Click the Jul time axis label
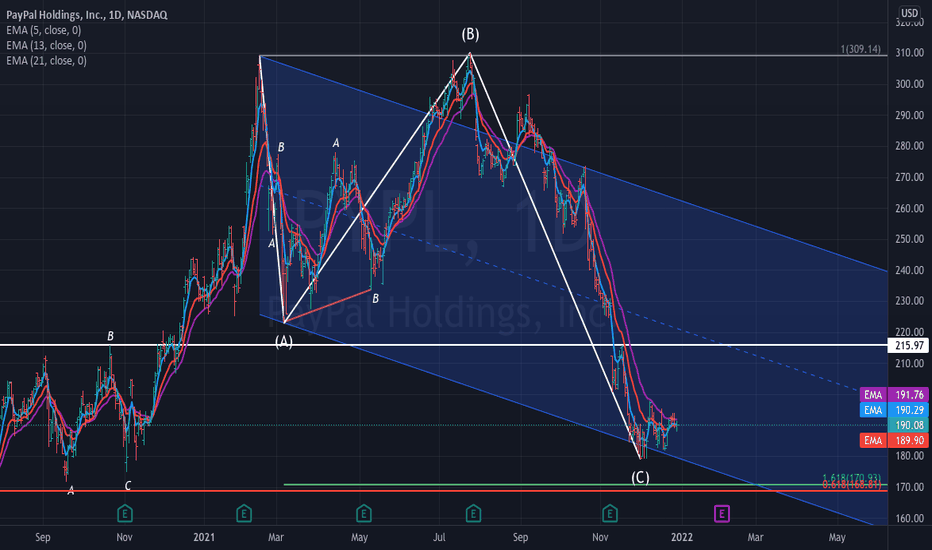The image size is (932, 550). pos(439,537)
